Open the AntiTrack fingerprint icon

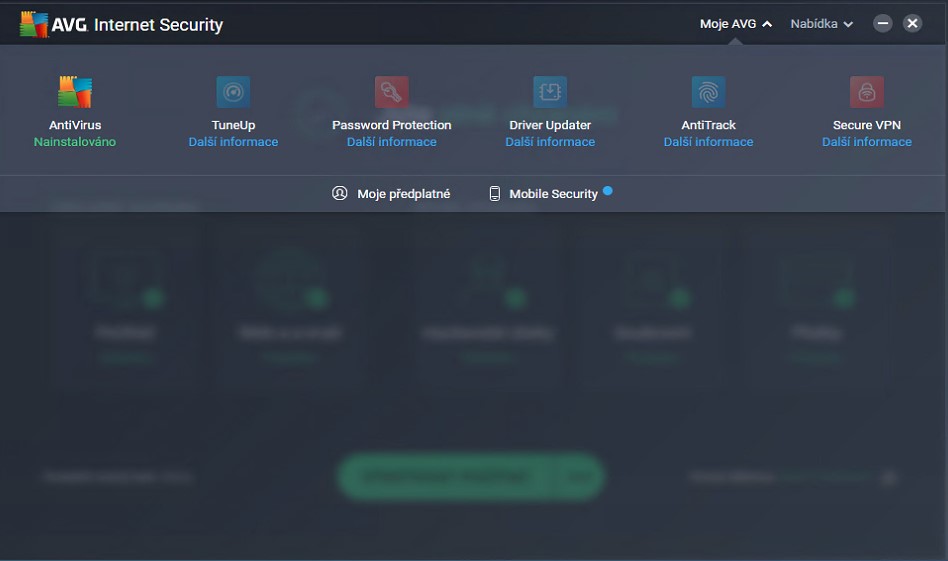(709, 92)
